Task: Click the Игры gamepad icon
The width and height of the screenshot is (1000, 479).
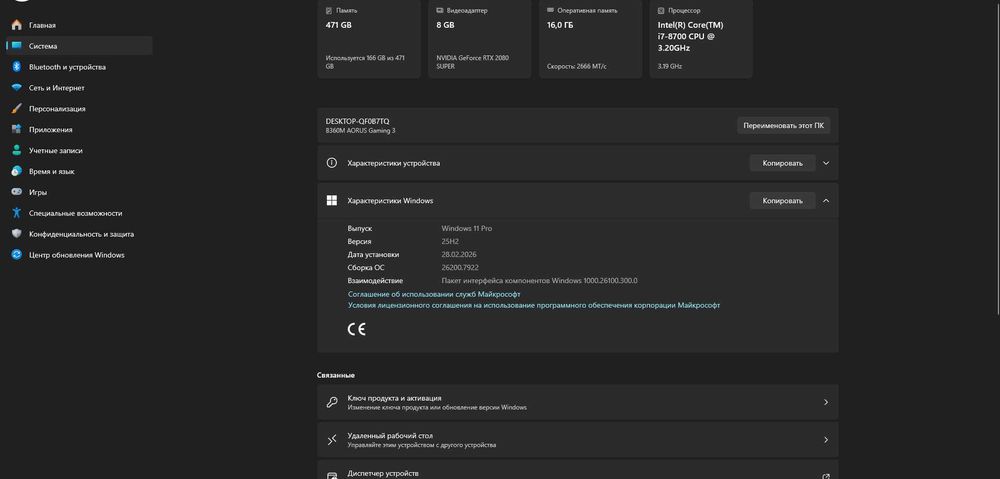Action: 16,192
